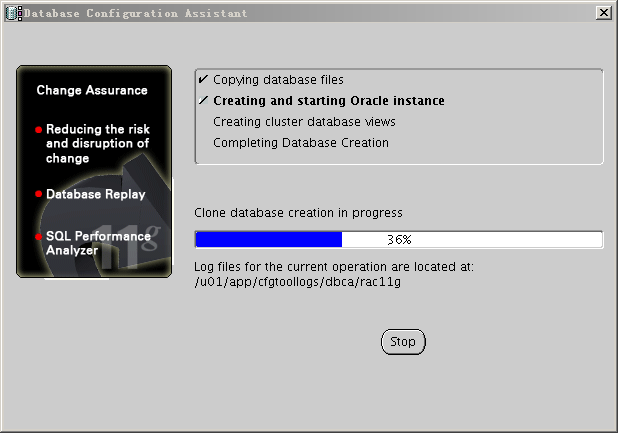Close the Database Configuration Assistant window
The width and height of the screenshot is (618, 433).
[603, 13]
